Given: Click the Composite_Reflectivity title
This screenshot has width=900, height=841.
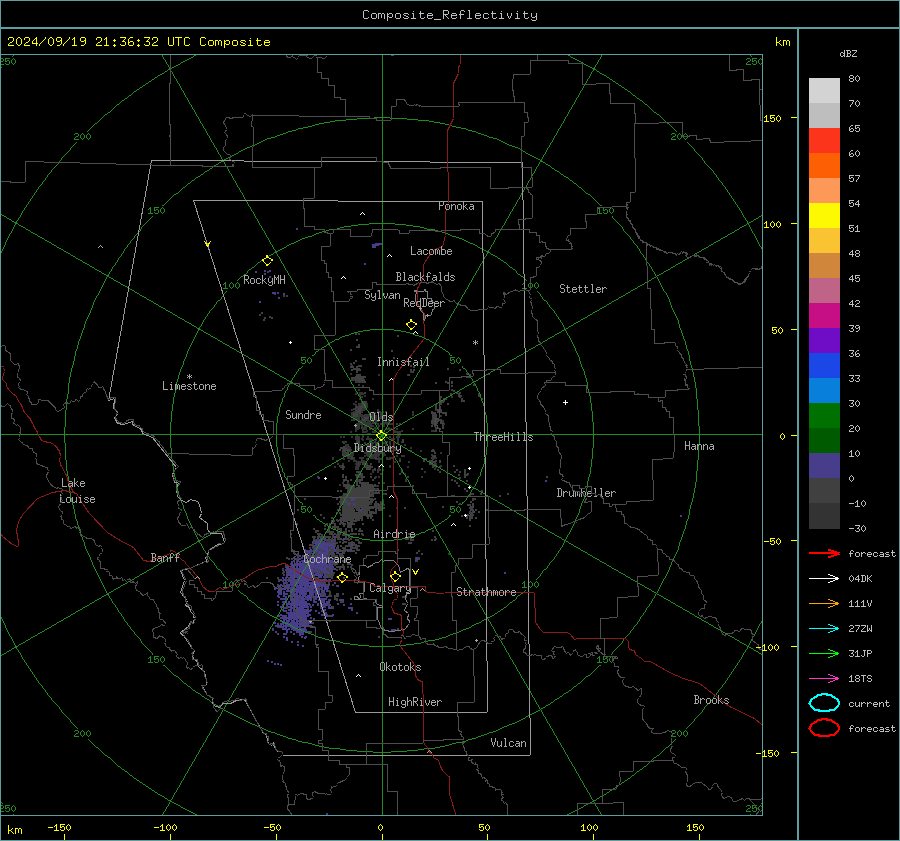Looking at the screenshot, I should [450, 15].
